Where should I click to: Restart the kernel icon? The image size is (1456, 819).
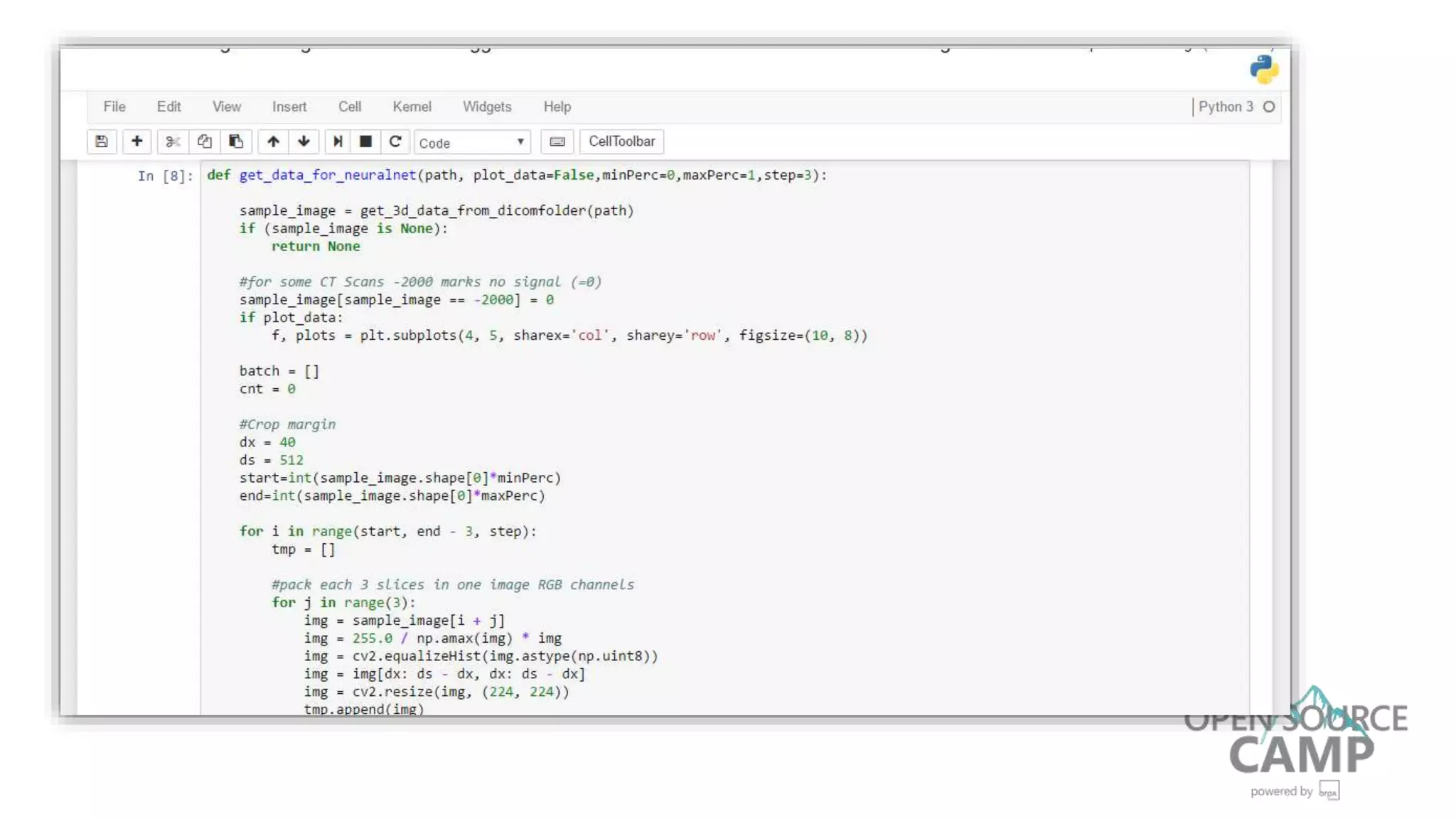(395, 141)
